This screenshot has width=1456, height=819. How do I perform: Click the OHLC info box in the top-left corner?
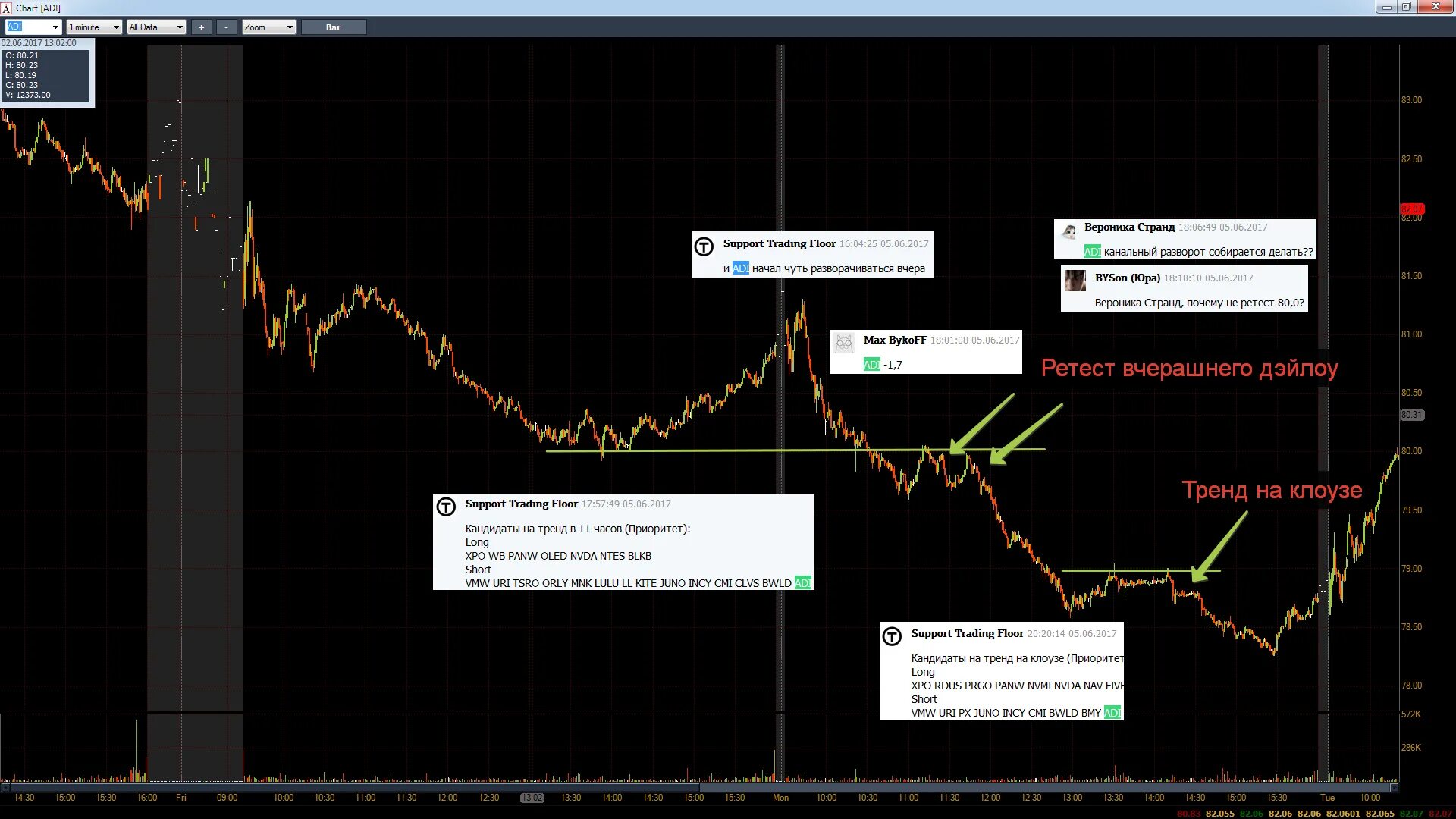[x=47, y=72]
